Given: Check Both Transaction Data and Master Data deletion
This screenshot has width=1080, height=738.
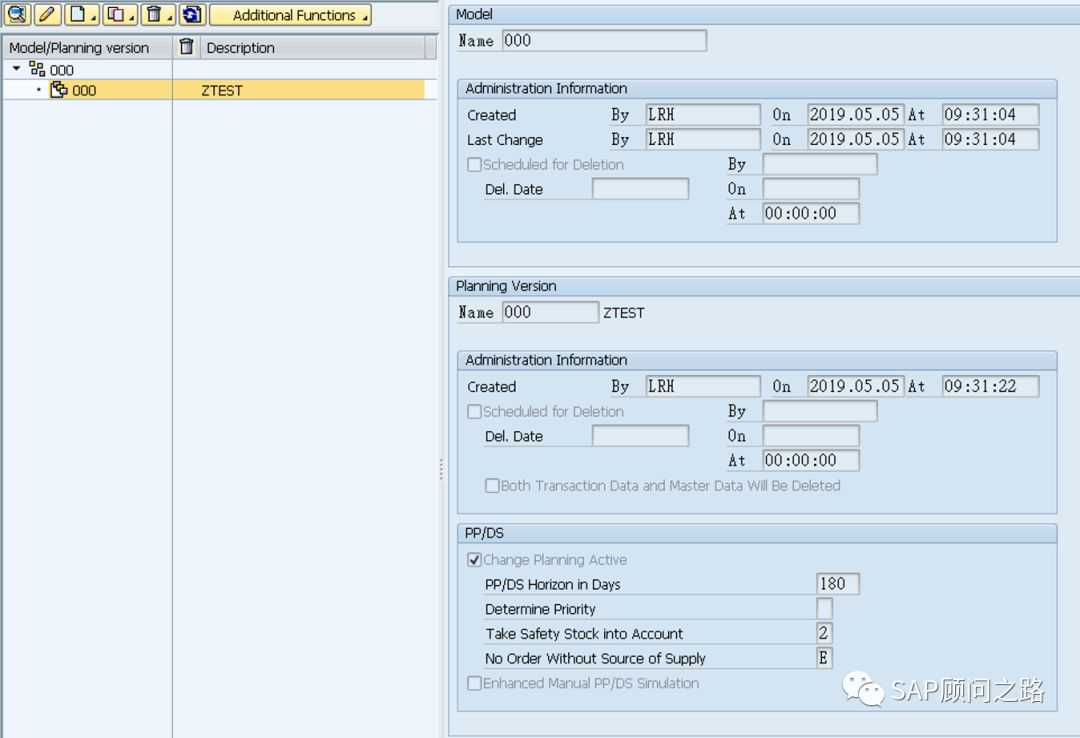Looking at the screenshot, I should [x=492, y=486].
